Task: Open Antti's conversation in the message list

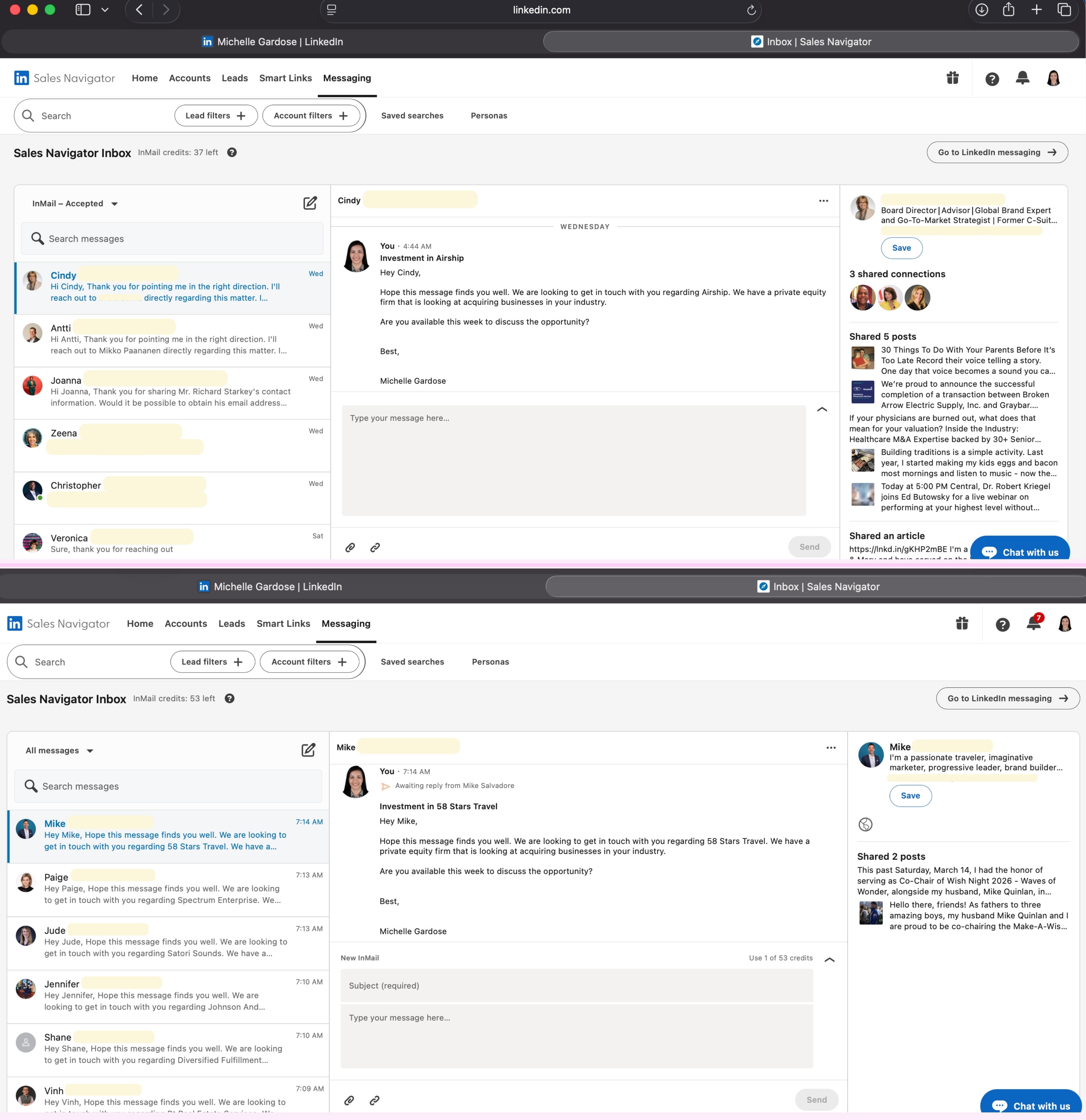Action: click(172, 340)
